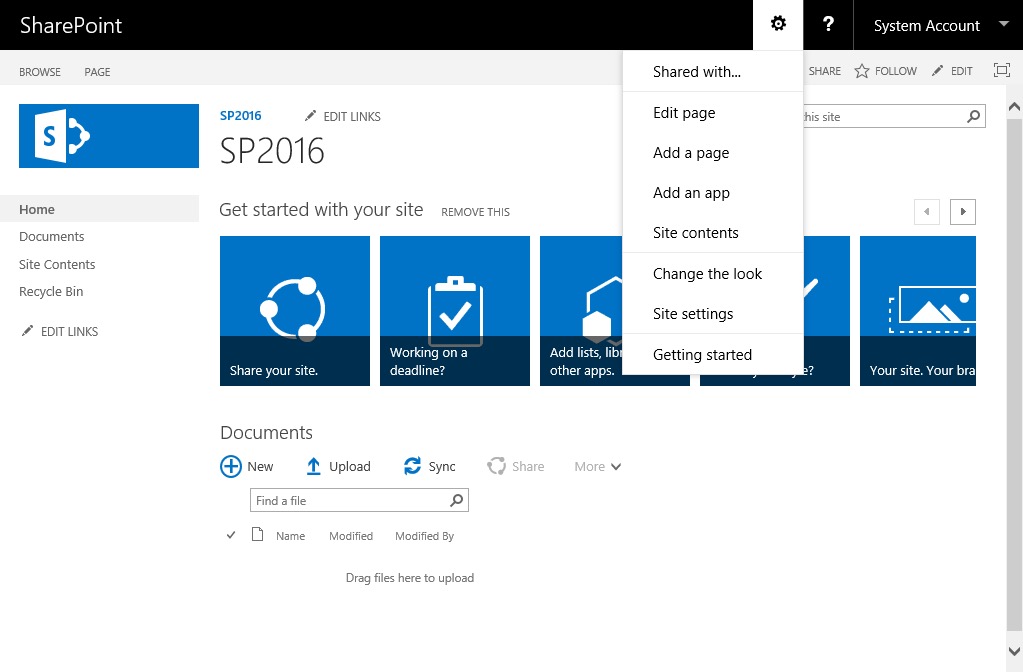
Task: Open the SP2016 top navigation link
Action: tap(241, 115)
